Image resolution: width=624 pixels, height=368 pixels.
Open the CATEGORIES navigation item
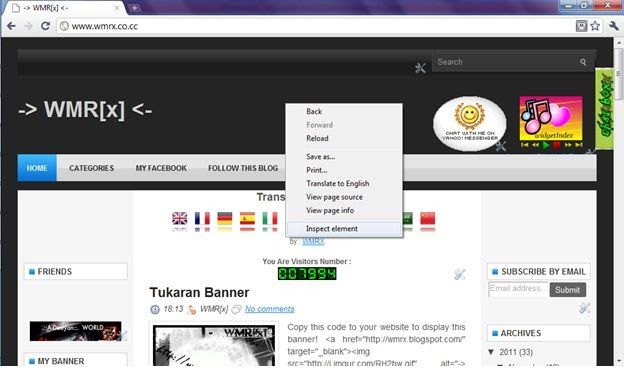pyautogui.click(x=92, y=168)
